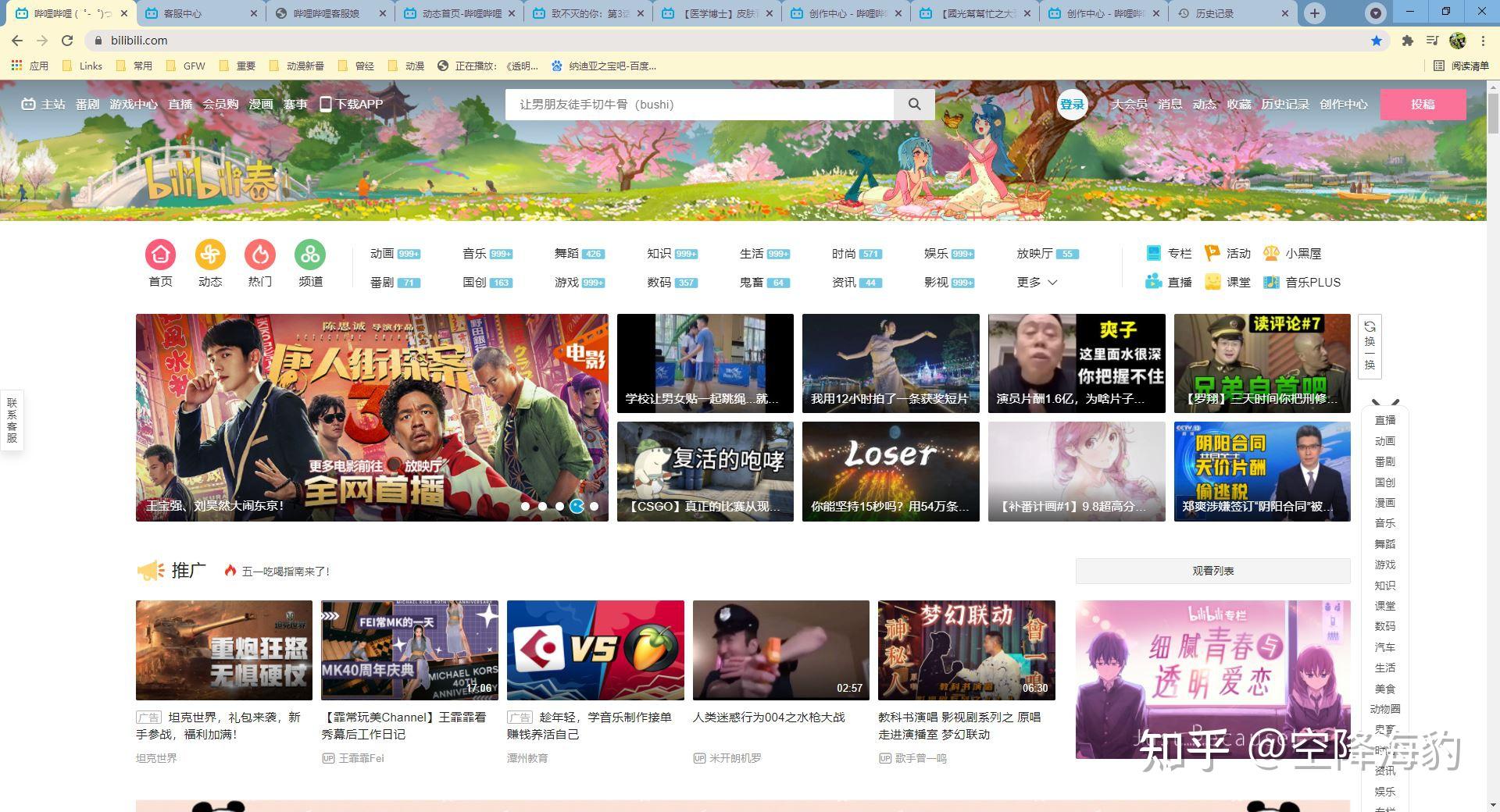Viewport: 1500px width, 812px height.
Task: Switch to the 历史记录 browser tab
Action: click(1233, 13)
